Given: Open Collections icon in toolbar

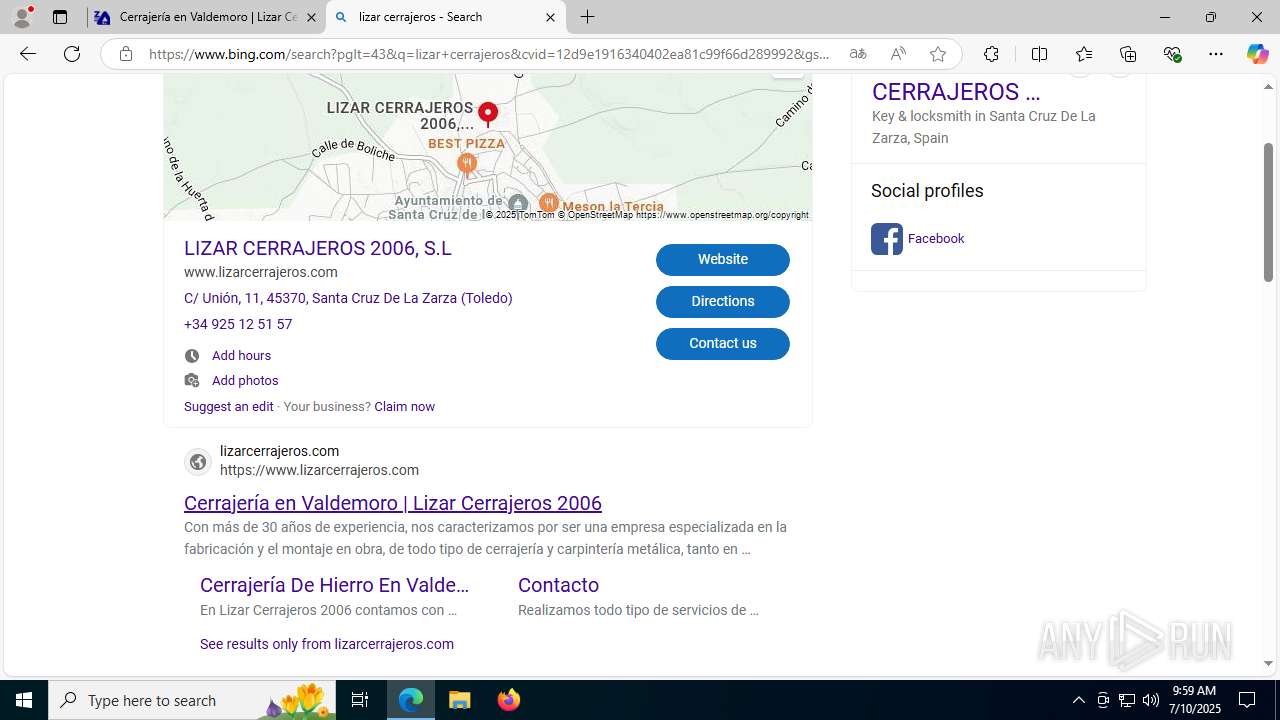Looking at the screenshot, I should point(1128,54).
